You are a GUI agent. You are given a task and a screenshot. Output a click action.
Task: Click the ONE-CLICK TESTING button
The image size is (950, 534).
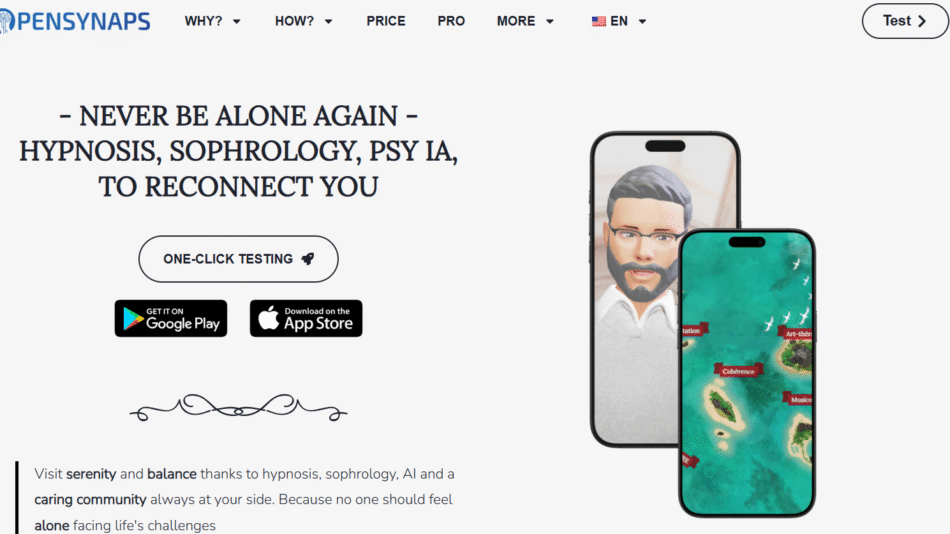(x=239, y=259)
